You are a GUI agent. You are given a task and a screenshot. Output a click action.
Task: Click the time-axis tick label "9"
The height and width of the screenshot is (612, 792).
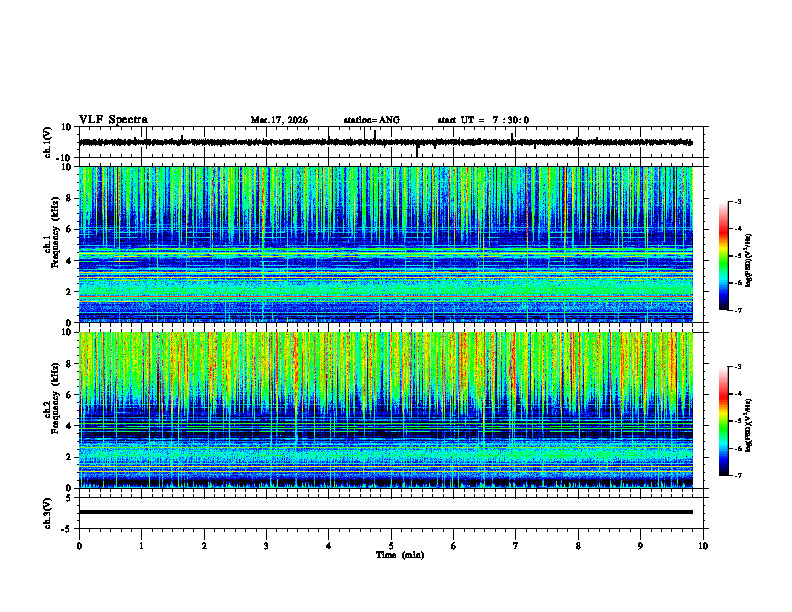[640, 546]
